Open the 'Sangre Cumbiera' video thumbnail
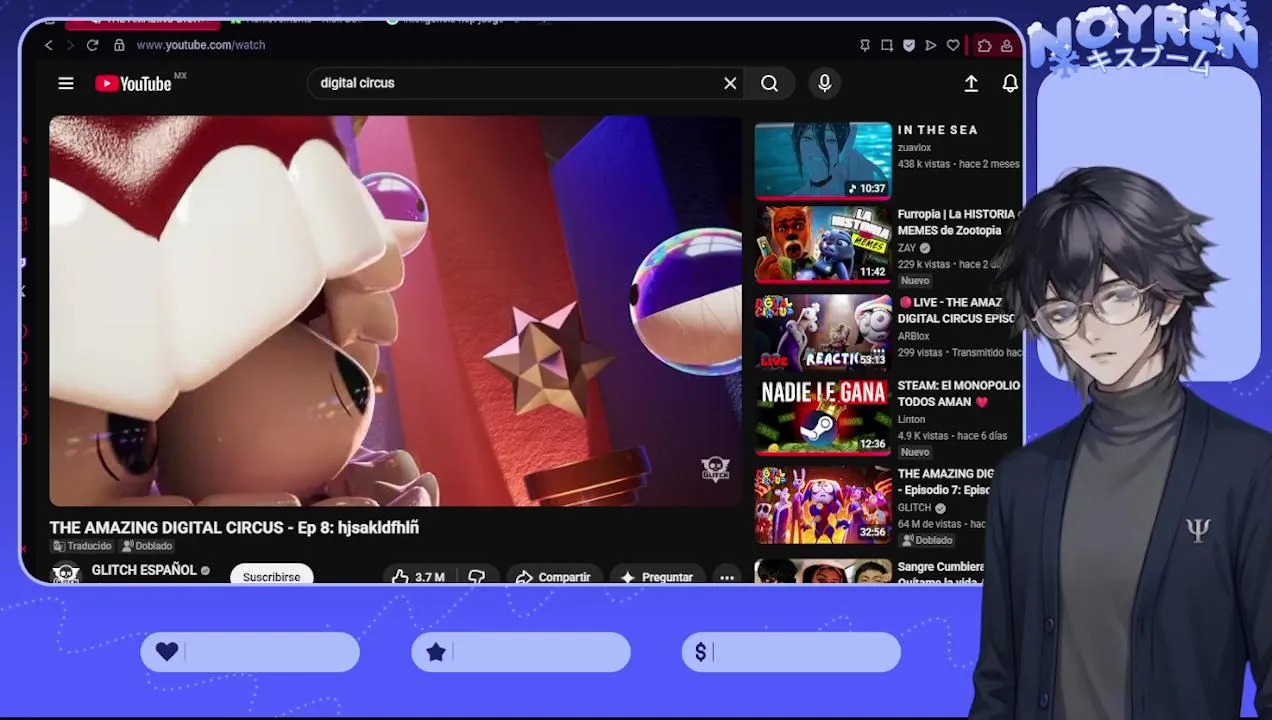The height and width of the screenshot is (720, 1272). tap(823, 572)
